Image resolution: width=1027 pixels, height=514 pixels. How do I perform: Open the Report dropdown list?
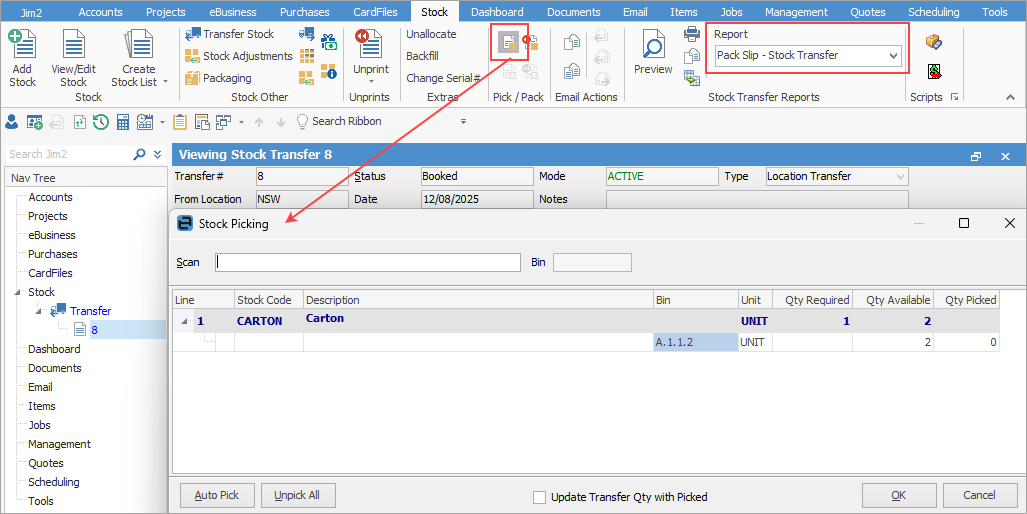click(894, 56)
